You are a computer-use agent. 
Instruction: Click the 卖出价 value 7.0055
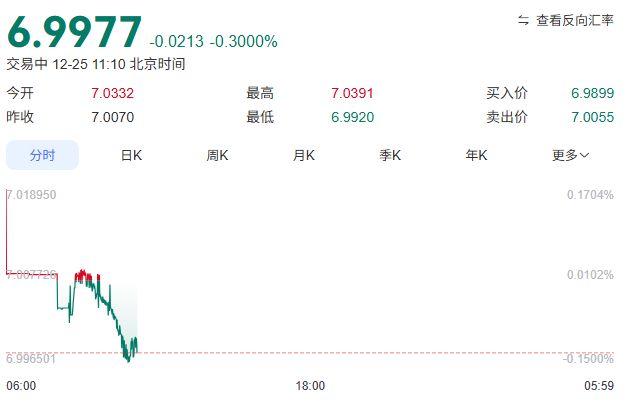pyautogui.click(x=591, y=117)
